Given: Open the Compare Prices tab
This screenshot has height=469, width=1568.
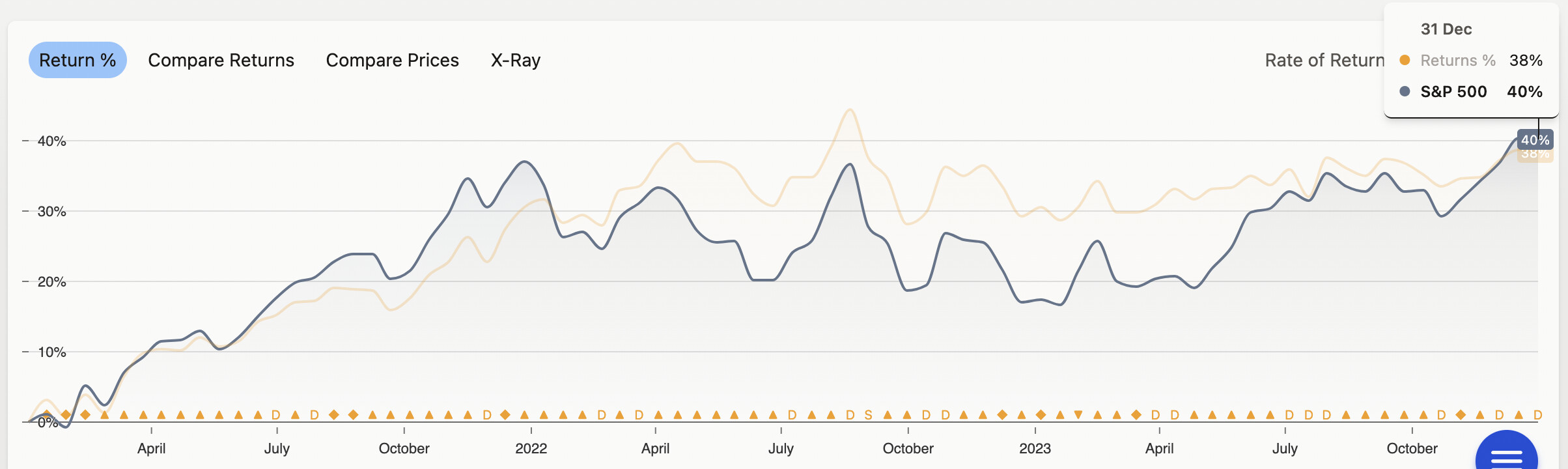Looking at the screenshot, I should click(392, 60).
